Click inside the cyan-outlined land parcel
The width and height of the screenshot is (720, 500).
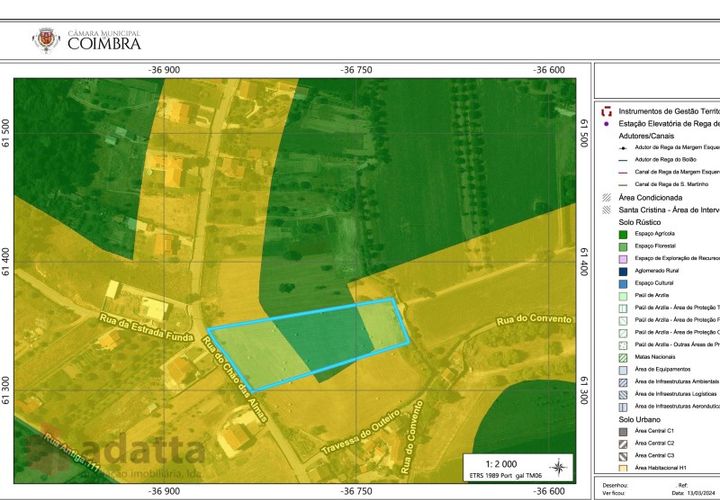click(312, 342)
